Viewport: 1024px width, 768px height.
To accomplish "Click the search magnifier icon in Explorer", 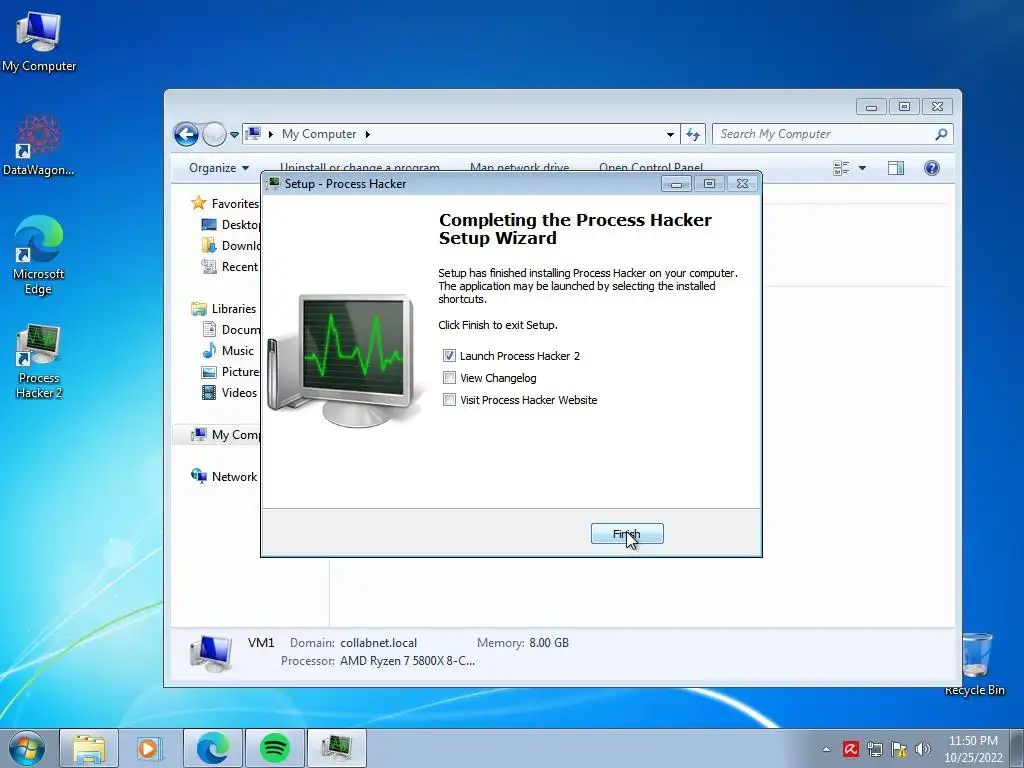I will 941,134.
